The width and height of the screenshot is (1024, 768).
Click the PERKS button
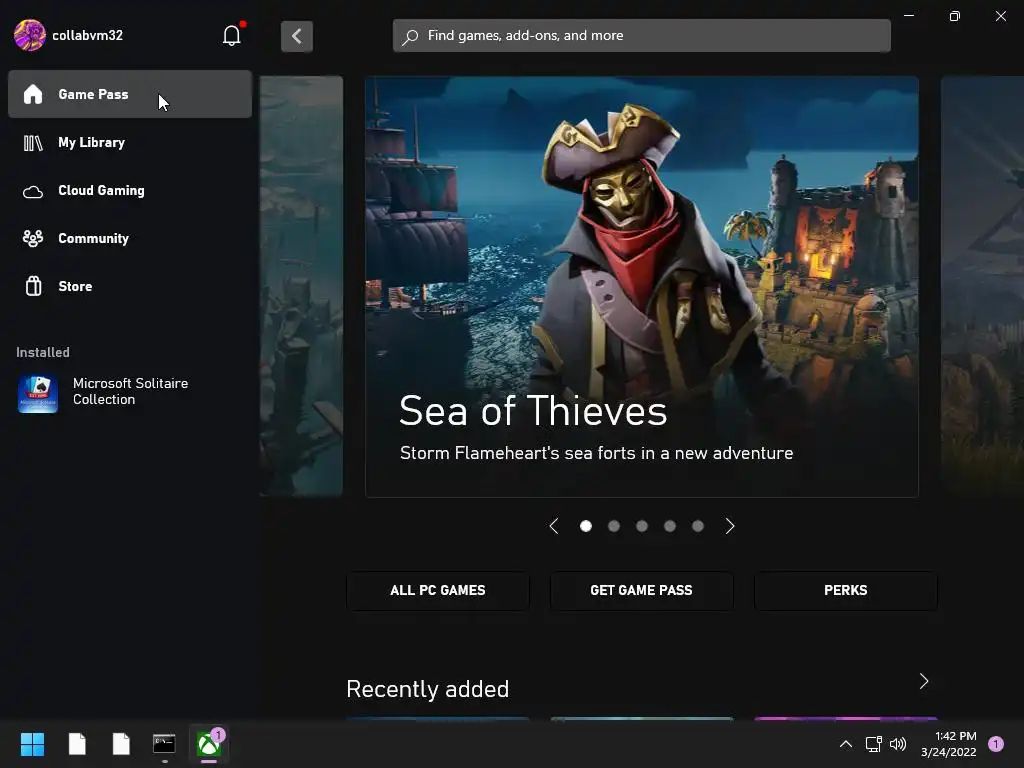(846, 590)
